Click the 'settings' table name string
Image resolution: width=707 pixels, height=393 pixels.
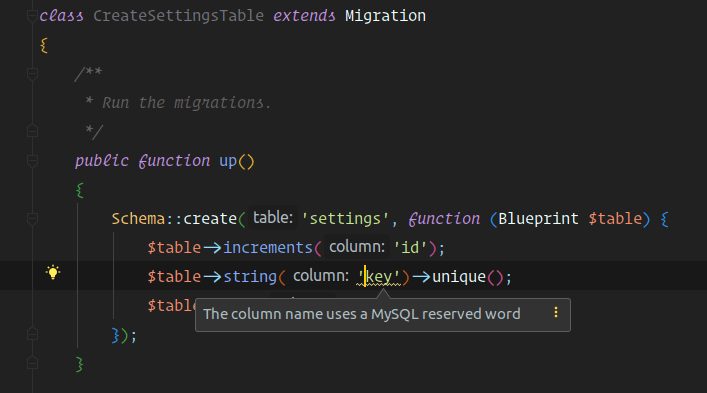tap(345, 219)
